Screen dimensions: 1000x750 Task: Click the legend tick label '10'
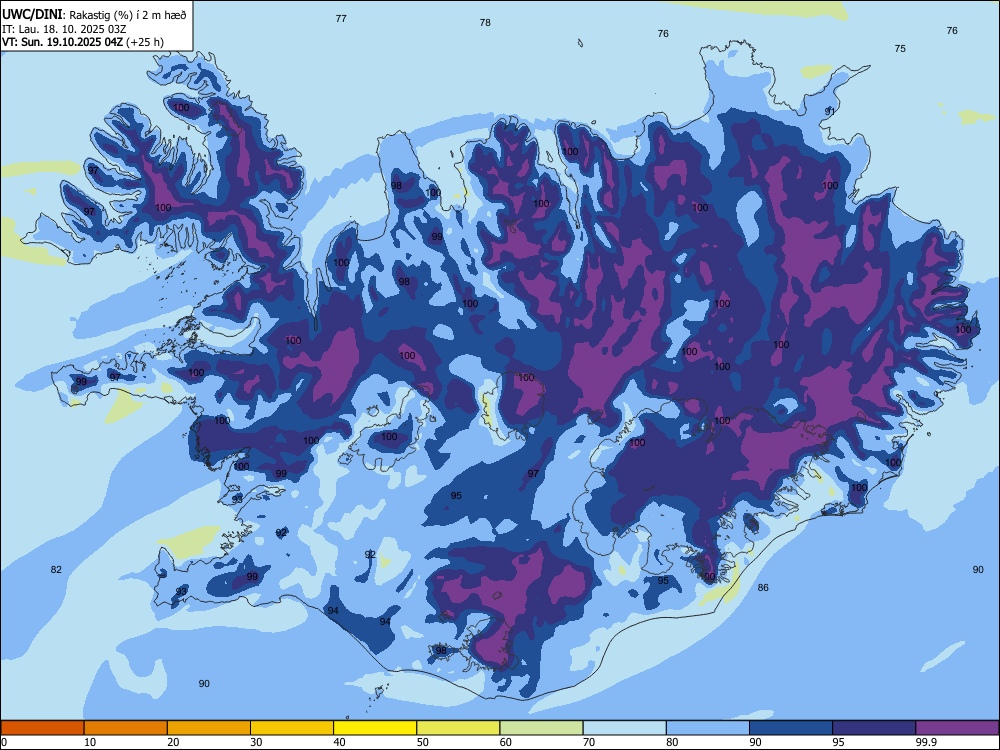(x=90, y=742)
